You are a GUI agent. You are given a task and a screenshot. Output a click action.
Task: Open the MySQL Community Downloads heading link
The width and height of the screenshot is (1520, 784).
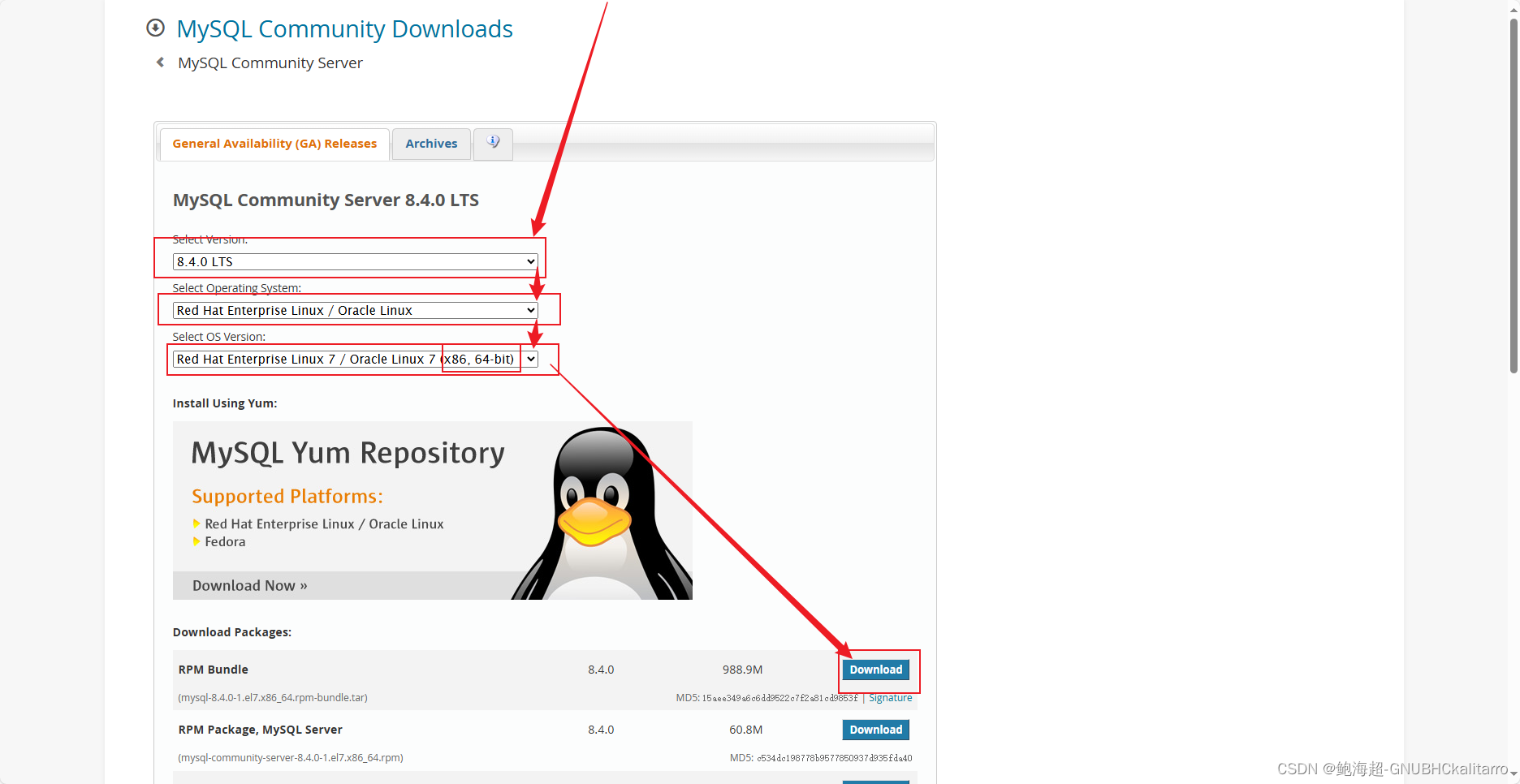[x=344, y=29]
